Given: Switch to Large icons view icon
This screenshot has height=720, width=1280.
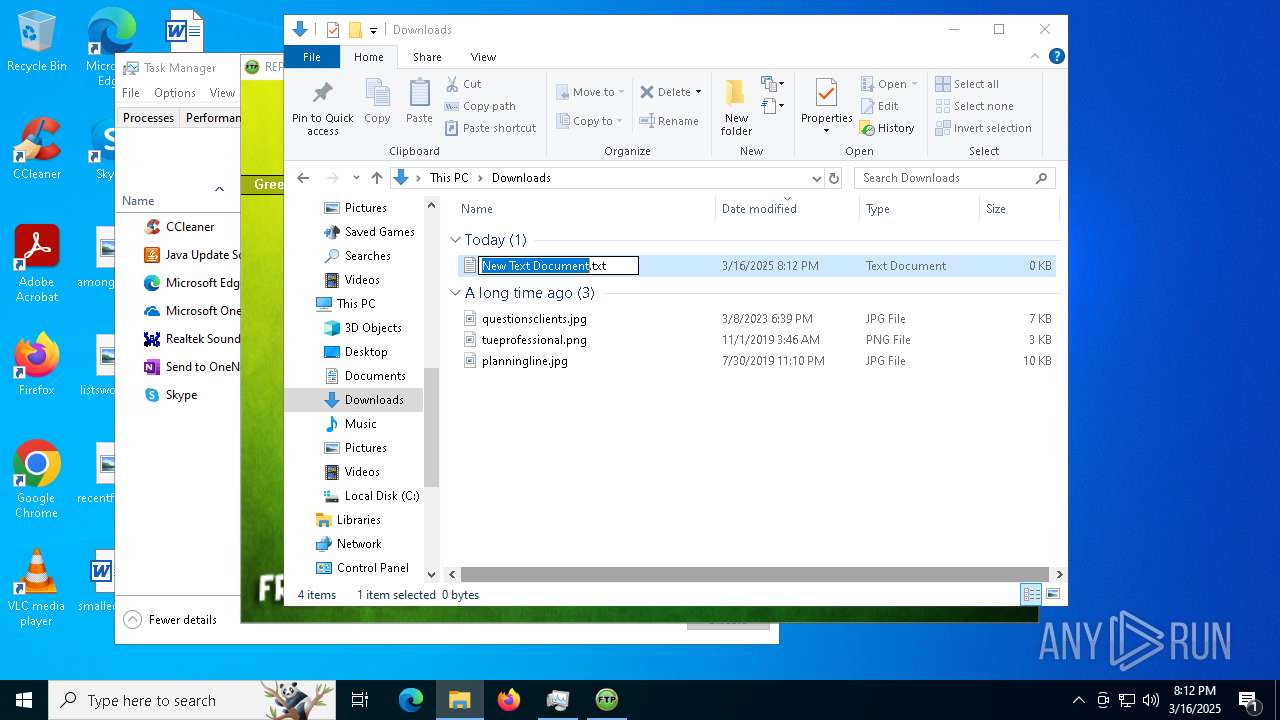Looking at the screenshot, I should click(x=1052, y=595).
